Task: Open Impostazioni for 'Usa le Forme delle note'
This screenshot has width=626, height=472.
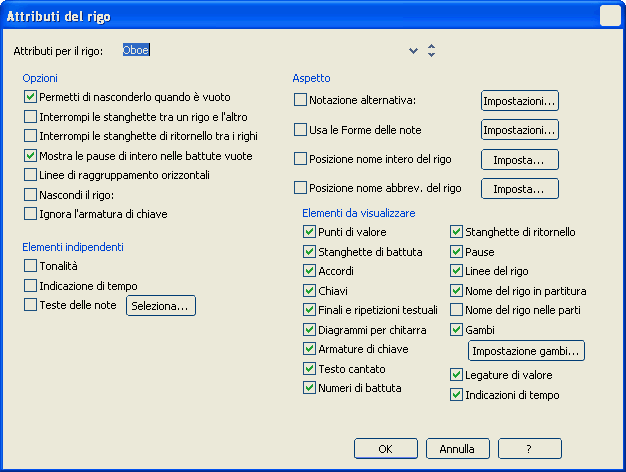Action: 519,130
